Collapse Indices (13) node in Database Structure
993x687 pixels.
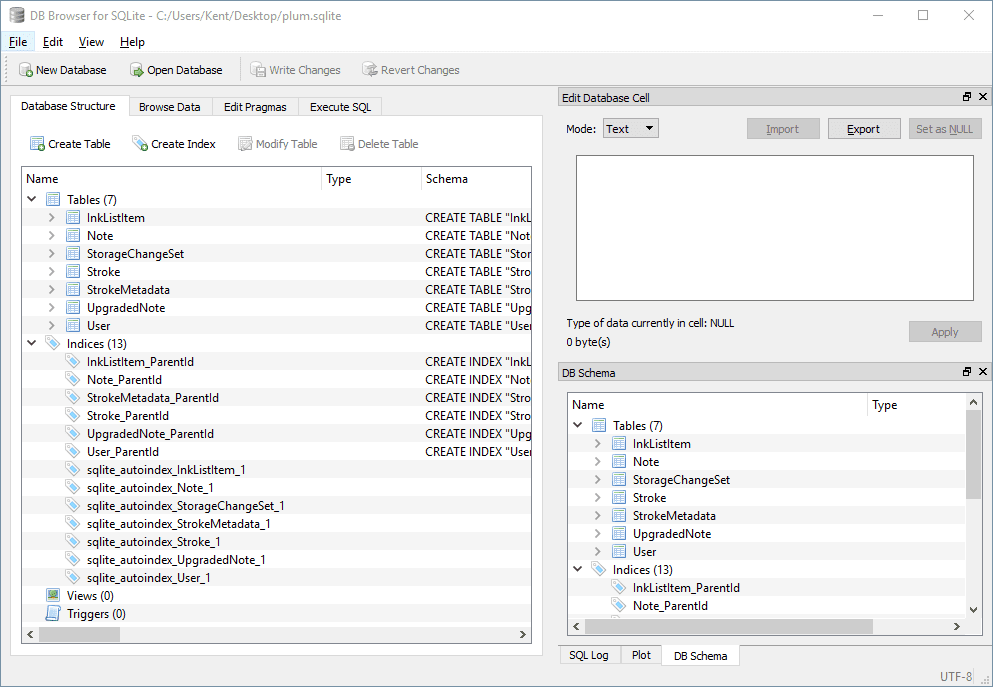[32, 343]
